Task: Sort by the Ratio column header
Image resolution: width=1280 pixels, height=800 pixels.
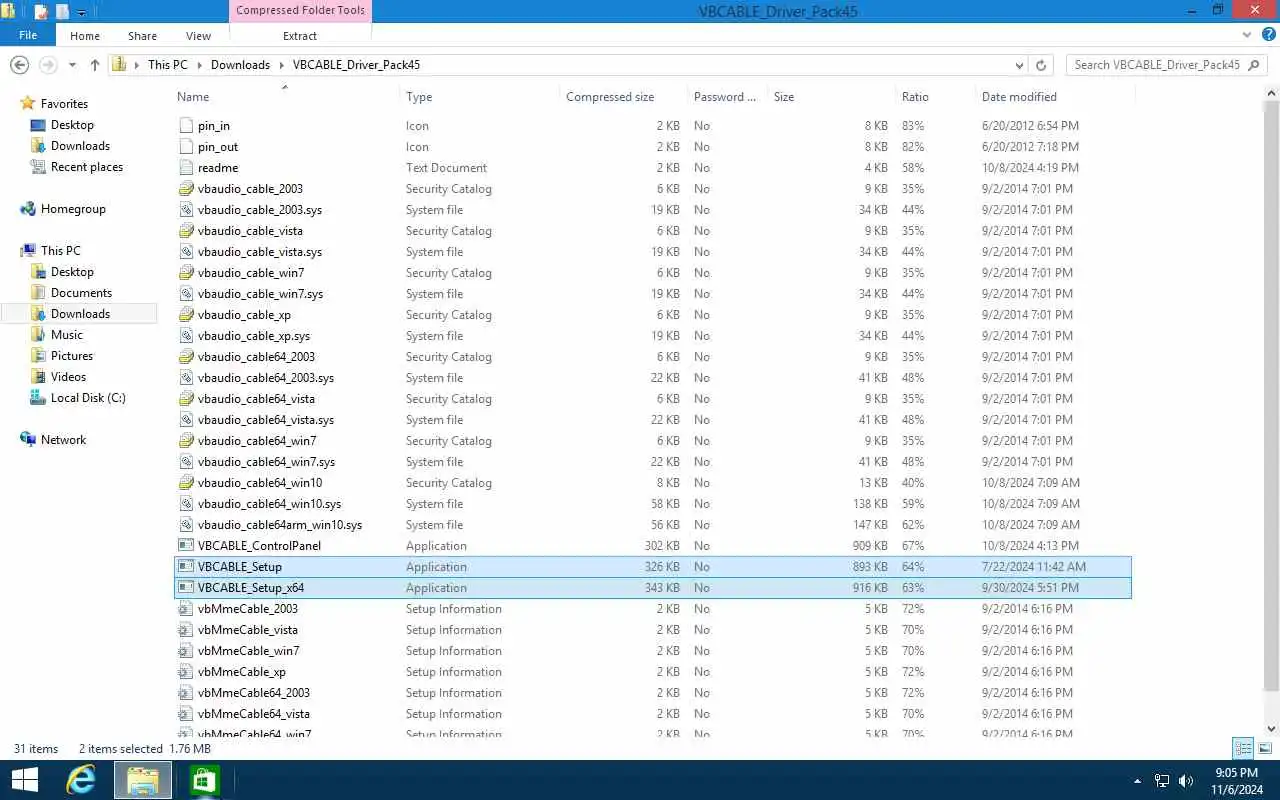Action: pyautogui.click(x=915, y=97)
